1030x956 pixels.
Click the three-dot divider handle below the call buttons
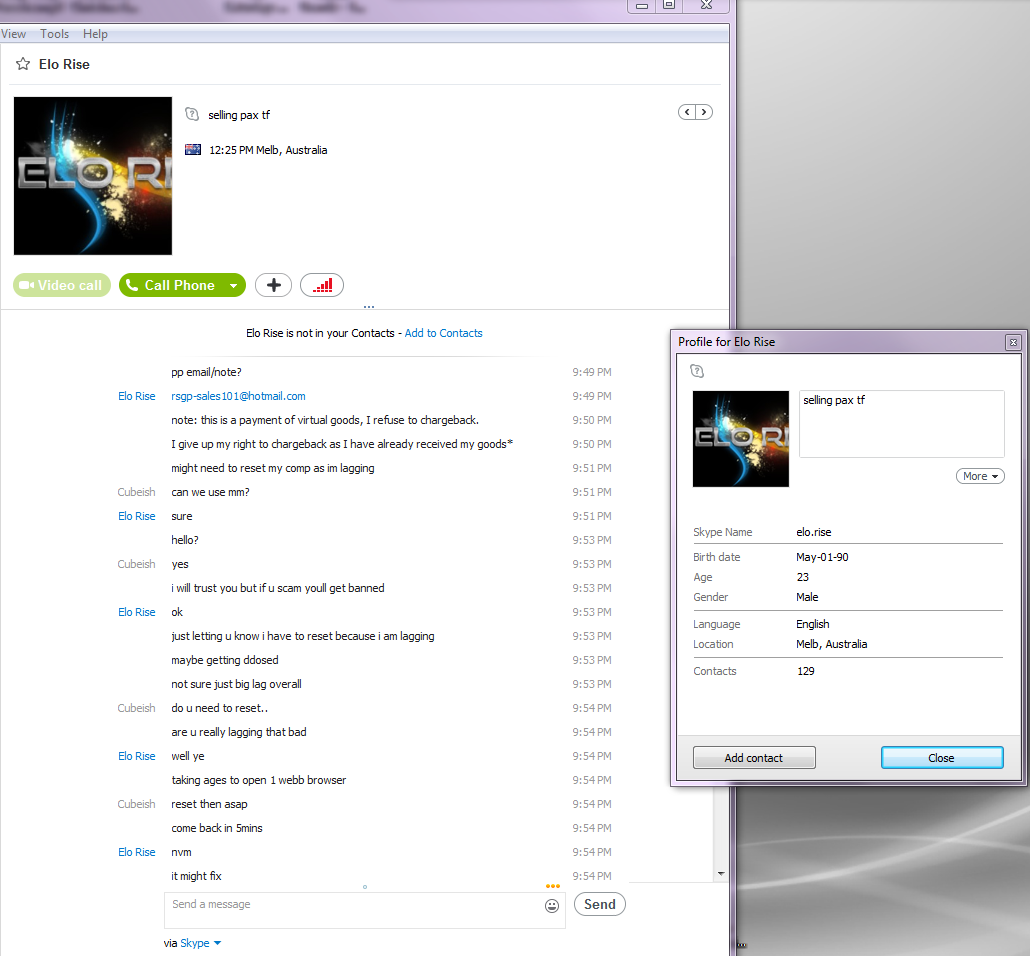click(369, 307)
